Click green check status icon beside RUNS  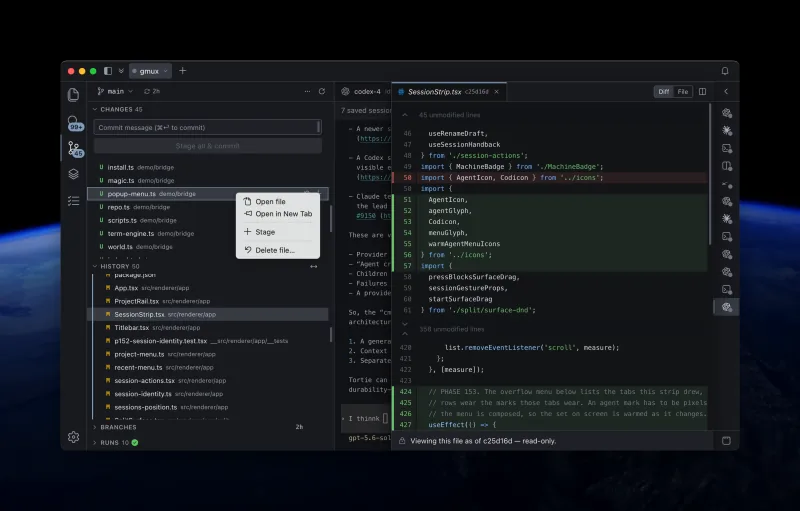pyautogui.click(x=135, y=443)
